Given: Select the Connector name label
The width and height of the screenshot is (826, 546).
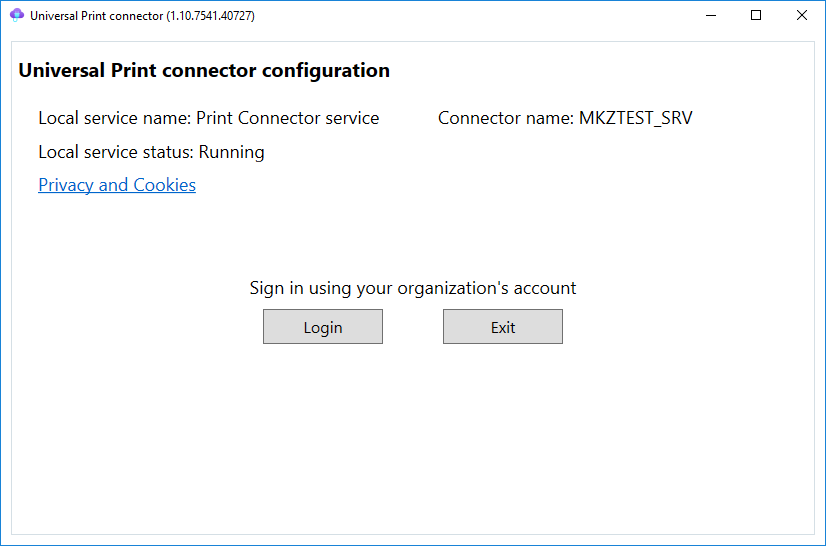Looking at the screenshot, I should (506, 118).
